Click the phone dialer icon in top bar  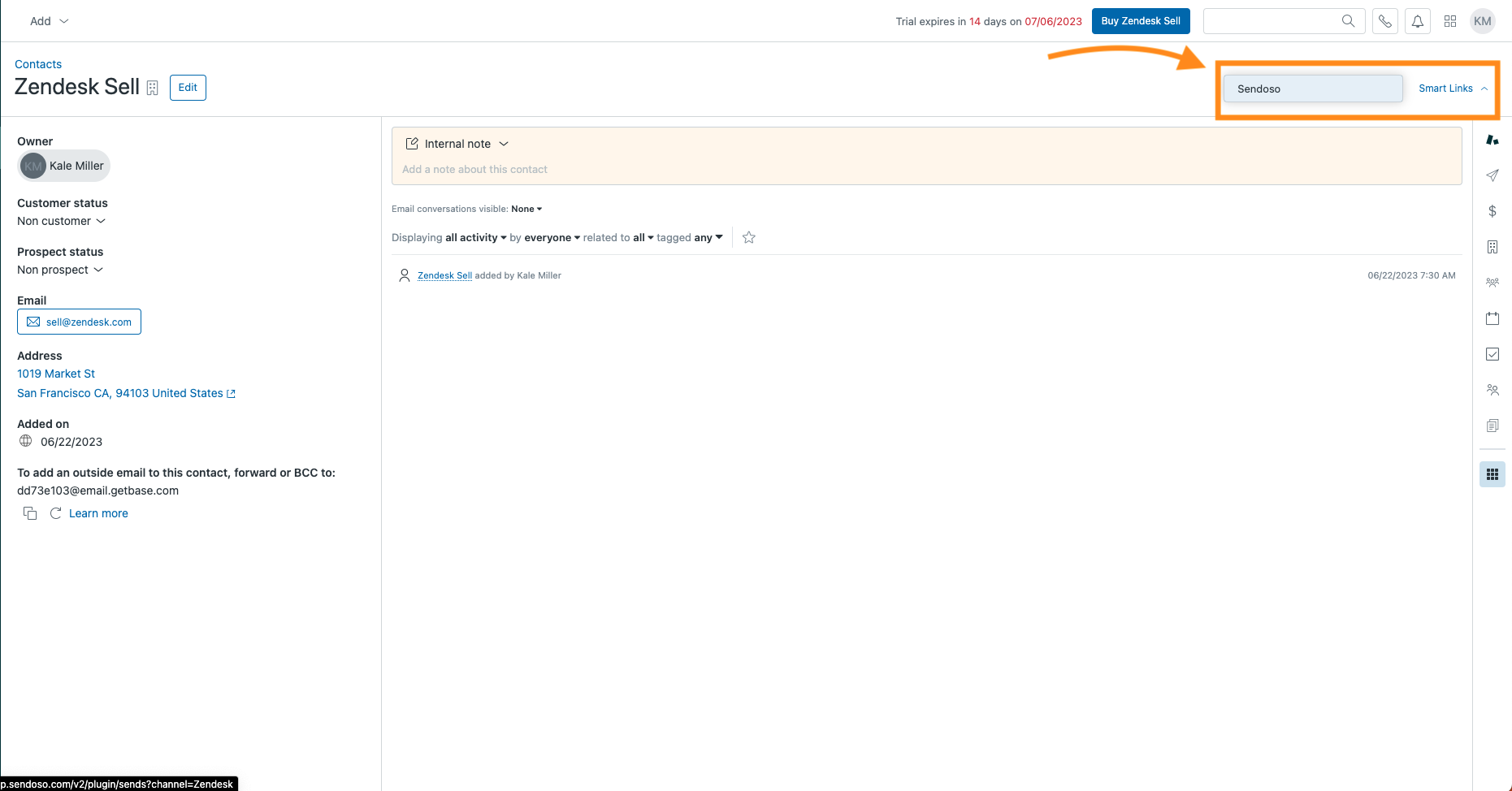pyautogui.click(x=1384, y=21)
